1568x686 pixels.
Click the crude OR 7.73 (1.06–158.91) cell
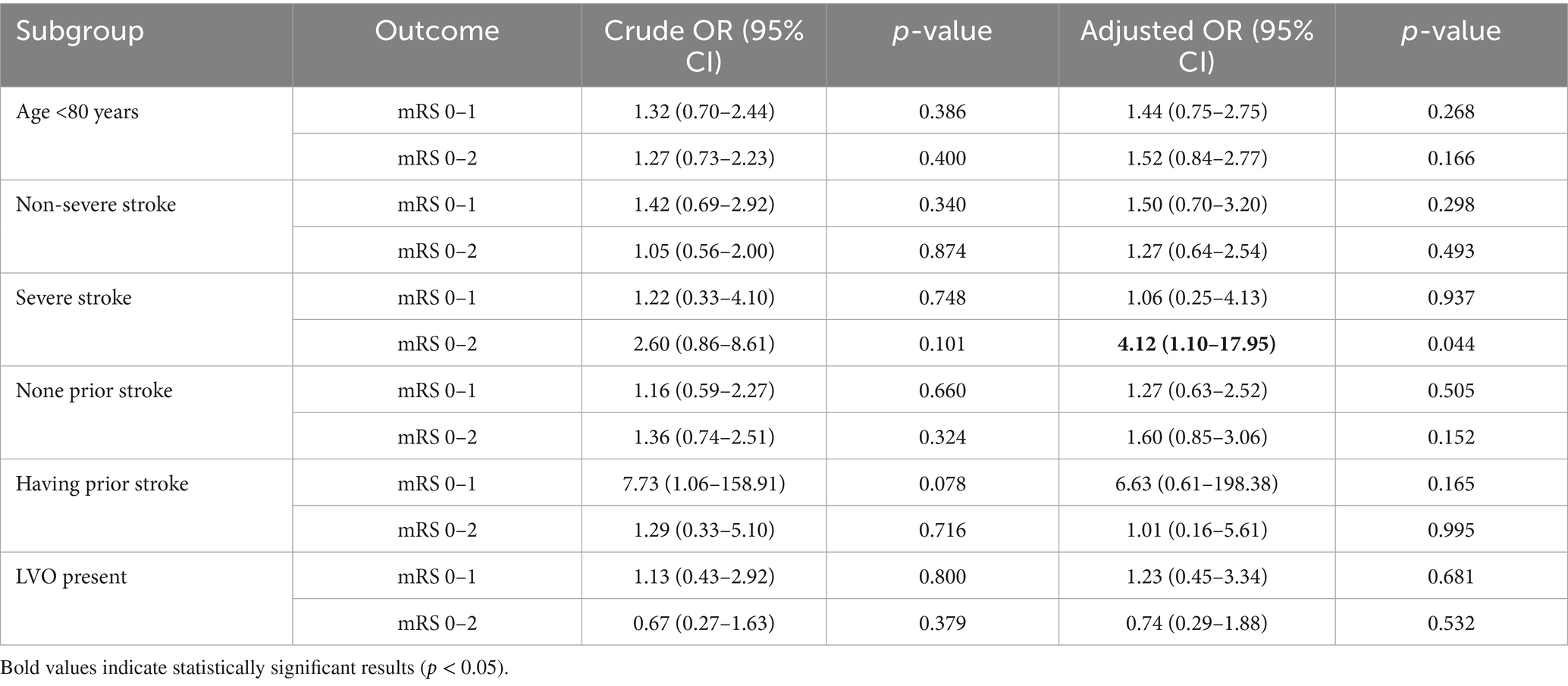[704, 484]
